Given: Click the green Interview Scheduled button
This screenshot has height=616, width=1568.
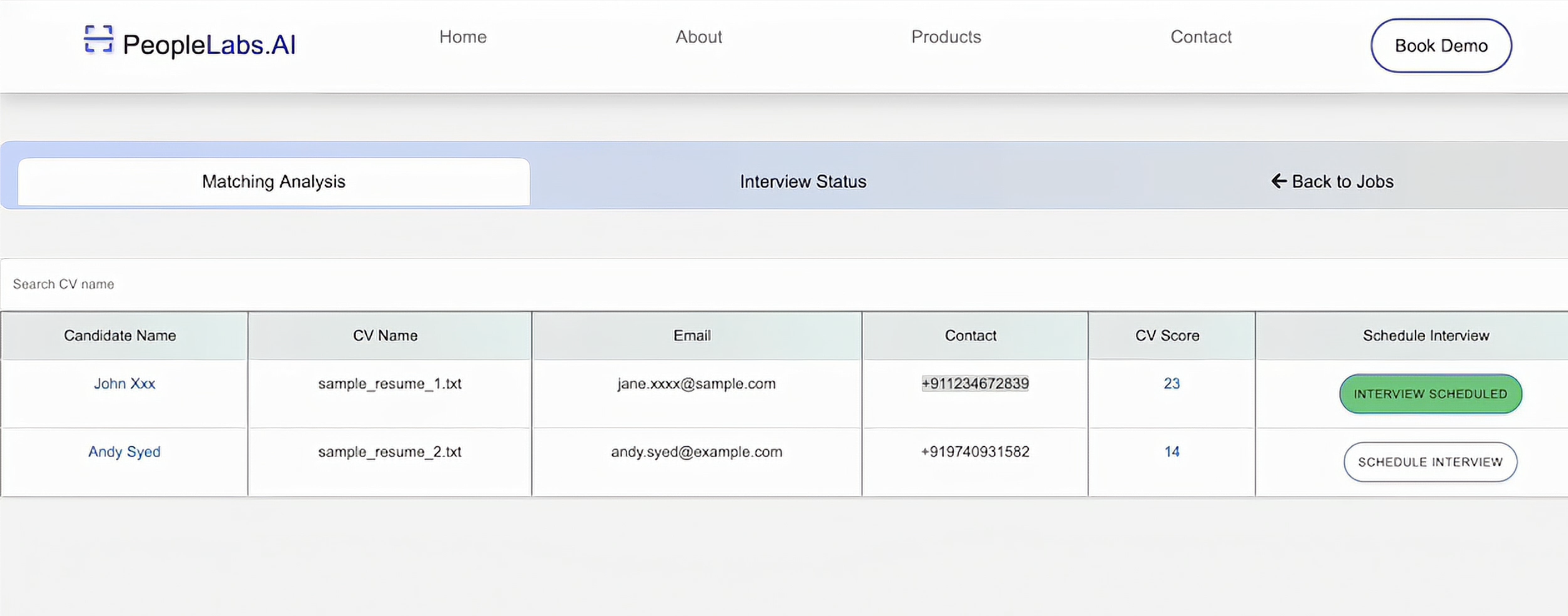Looking at the screenshot, I should point(1430,393).
